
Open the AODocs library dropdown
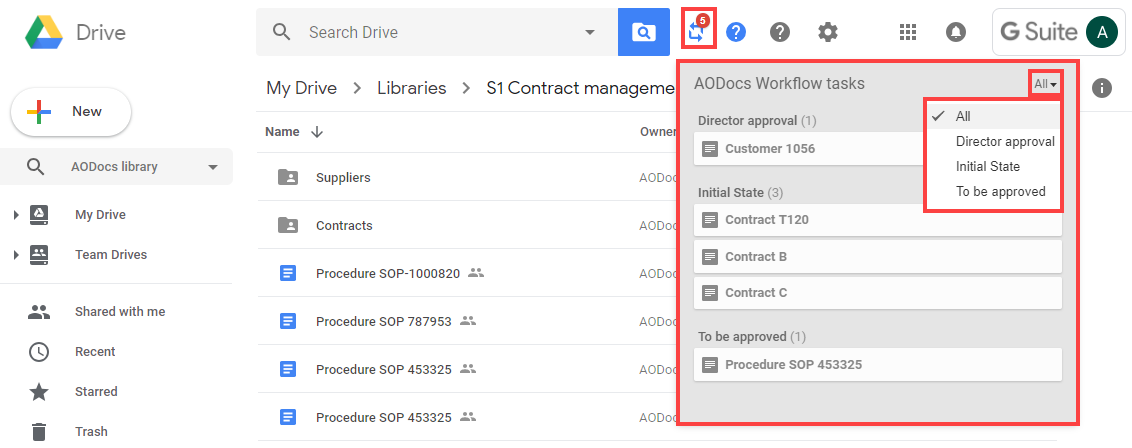pyautogui.click(x=117, y=167)
